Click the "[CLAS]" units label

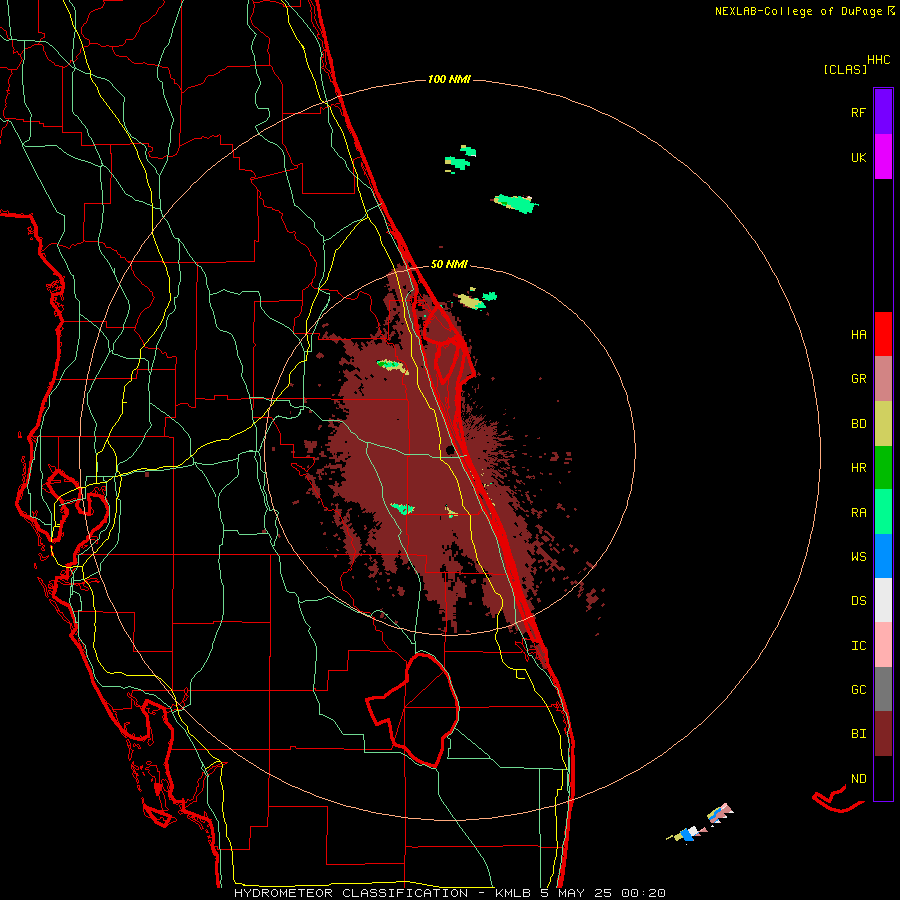845,69
